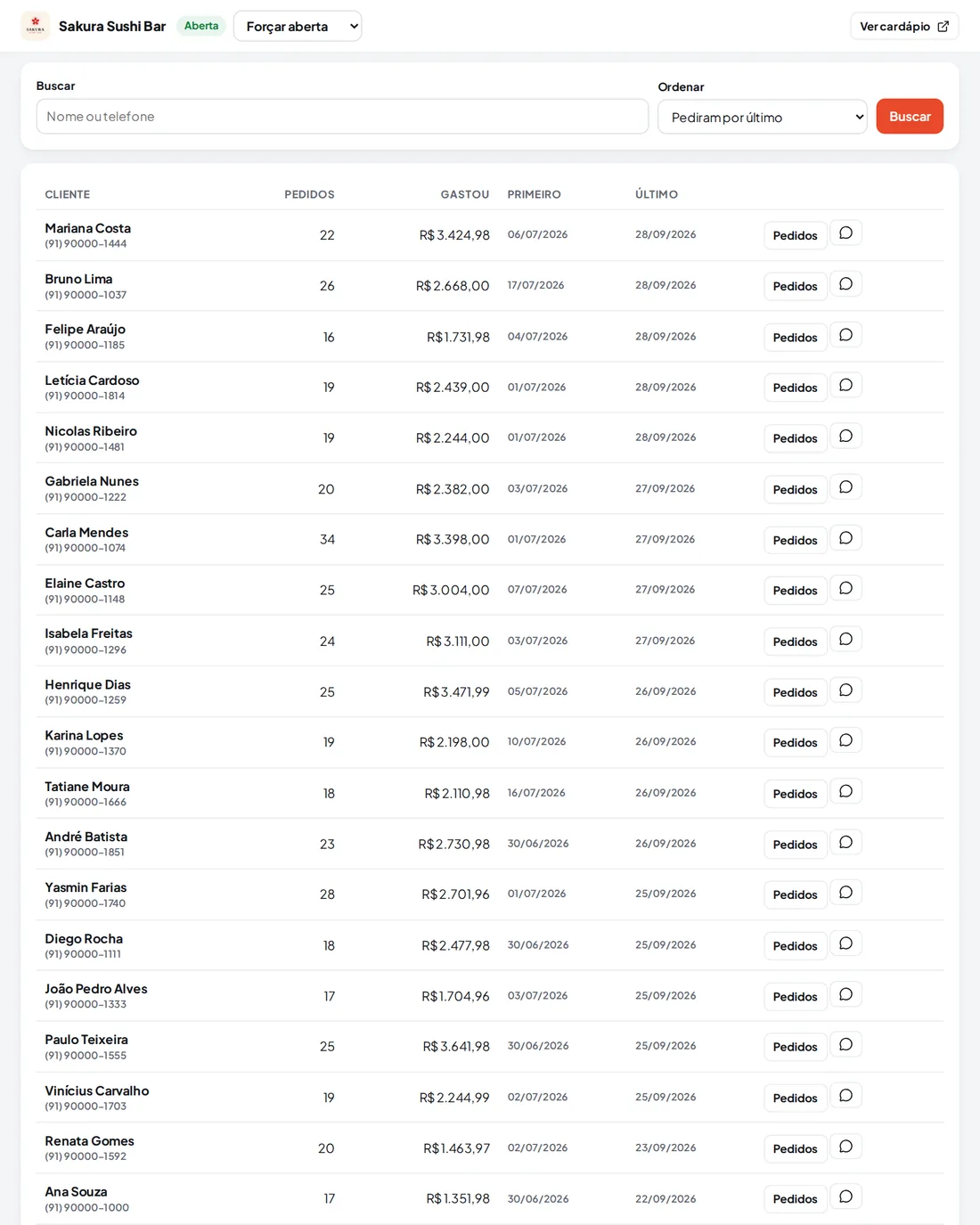Open message icon for Tatiane Moura

pyautogui.click(x=845, y=791)
